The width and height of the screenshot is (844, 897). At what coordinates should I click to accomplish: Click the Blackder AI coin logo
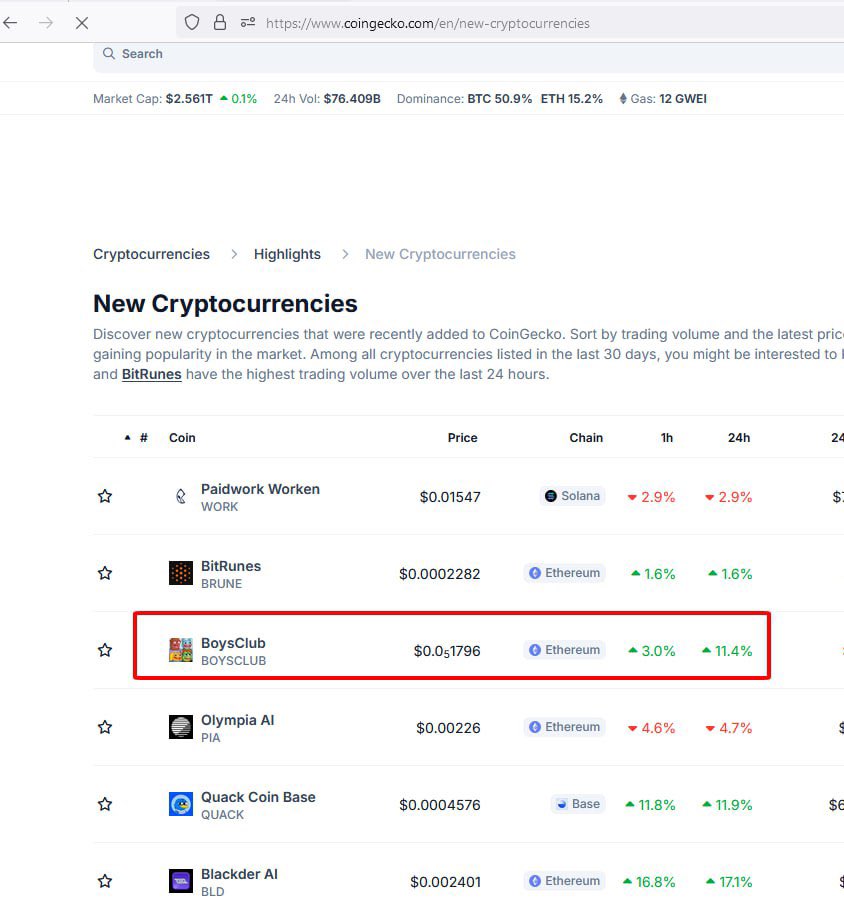point(180,880)
